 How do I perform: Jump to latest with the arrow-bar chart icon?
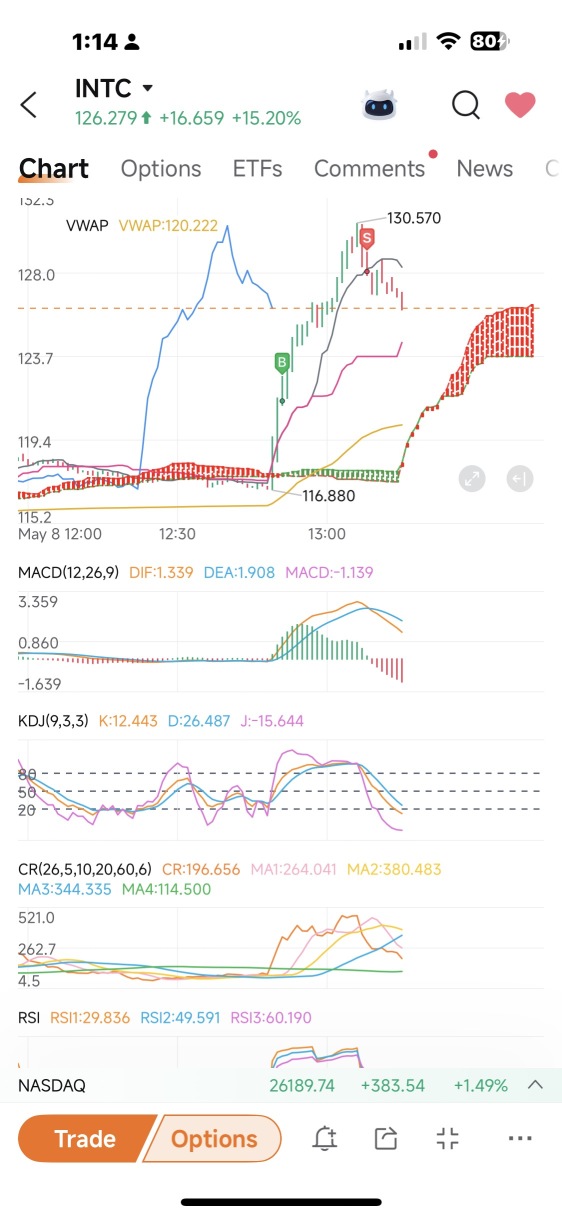click(519, 479)
